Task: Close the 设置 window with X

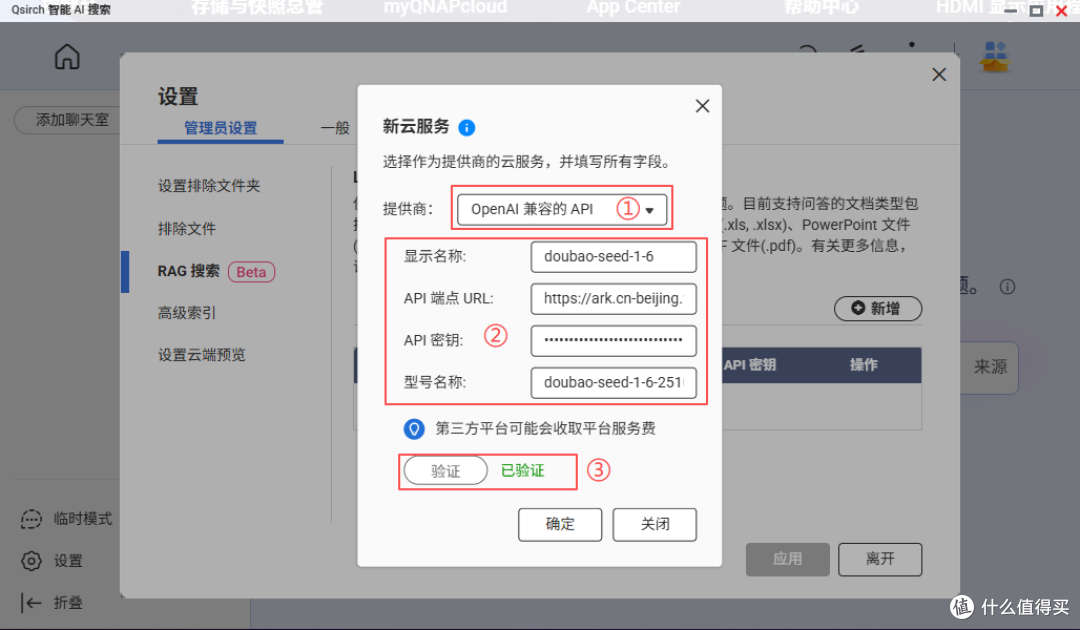Action: [x=939, y=74]
